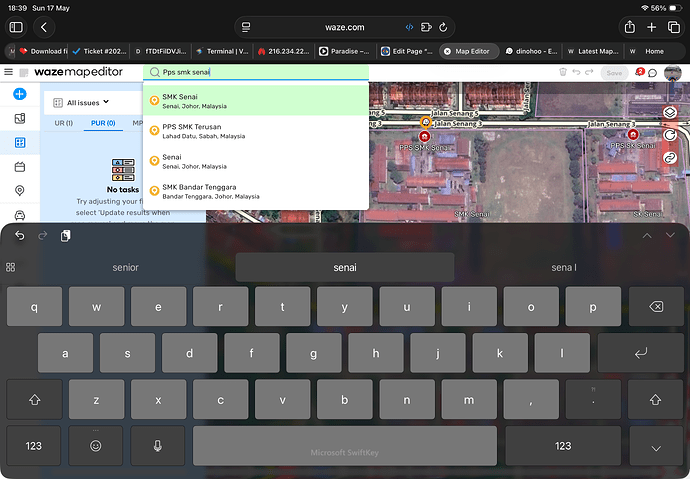
Task: Click the redo arrow in the editor toolbar
Action: [589, 72]
